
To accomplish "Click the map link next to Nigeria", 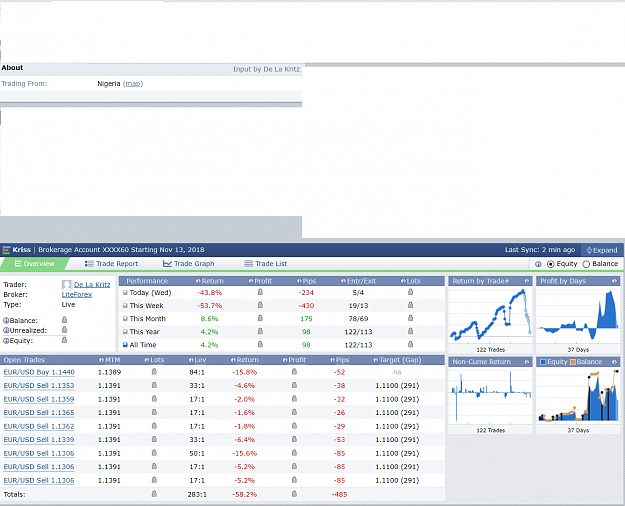I will (x=133, y=84).
